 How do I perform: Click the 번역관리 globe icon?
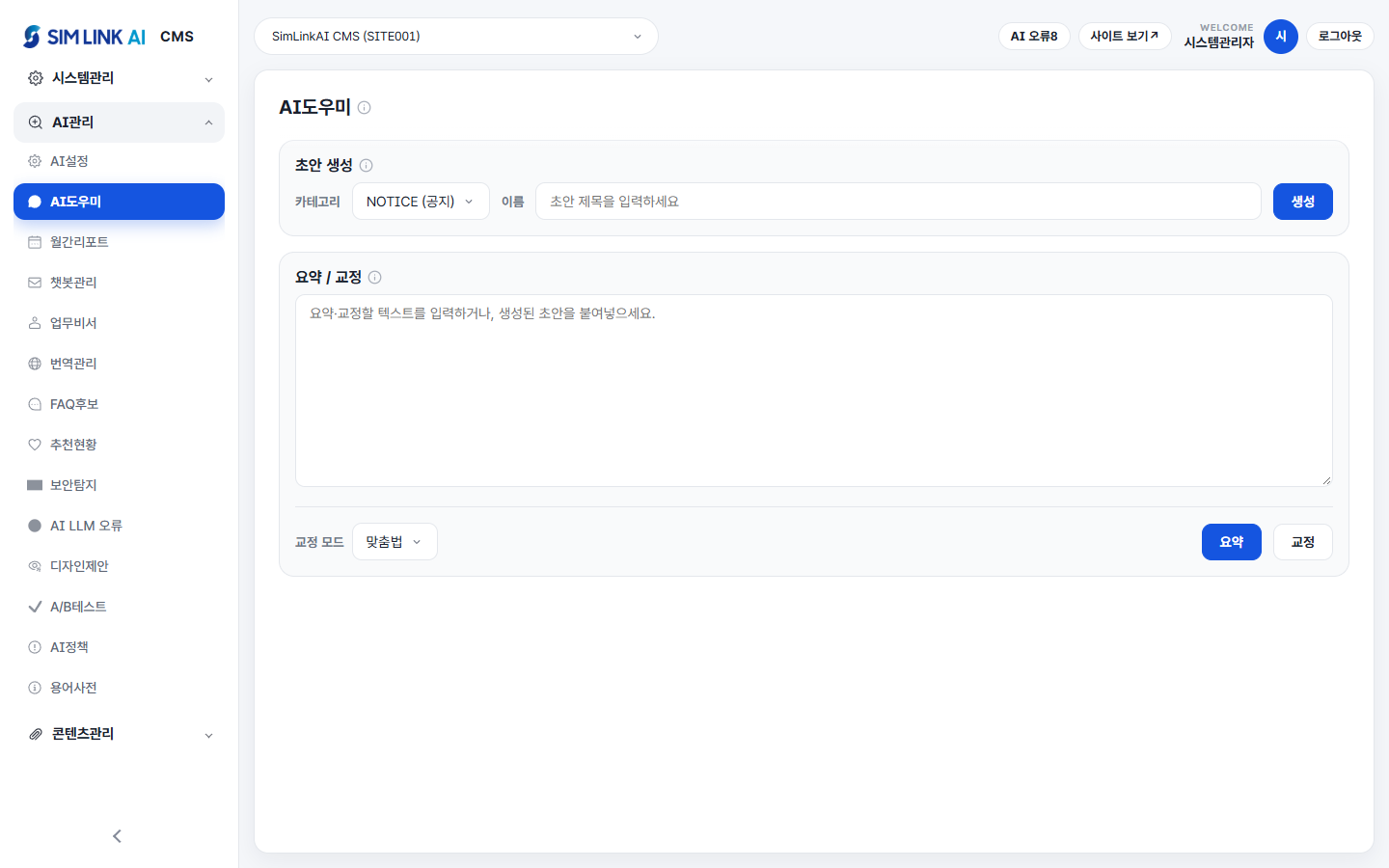(35, 364)
